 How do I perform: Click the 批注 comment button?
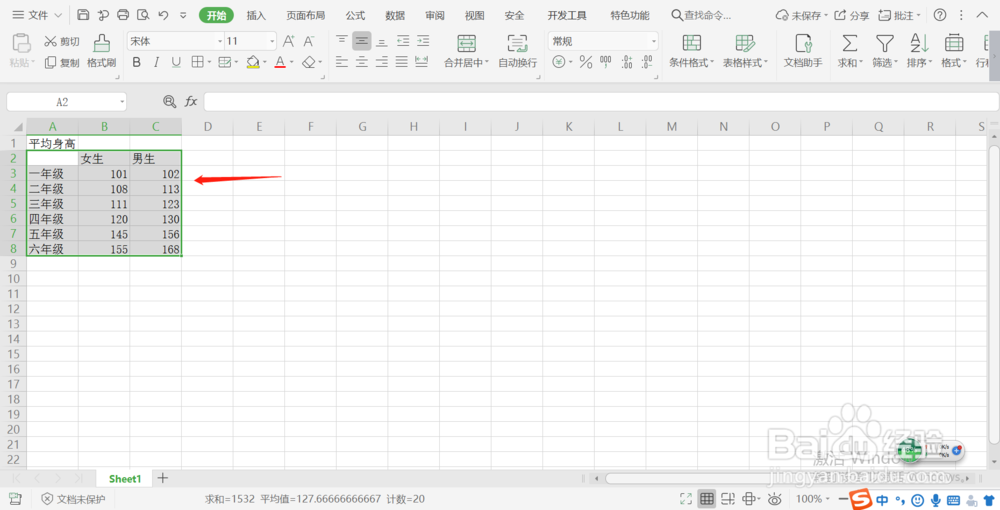[899, 15]
